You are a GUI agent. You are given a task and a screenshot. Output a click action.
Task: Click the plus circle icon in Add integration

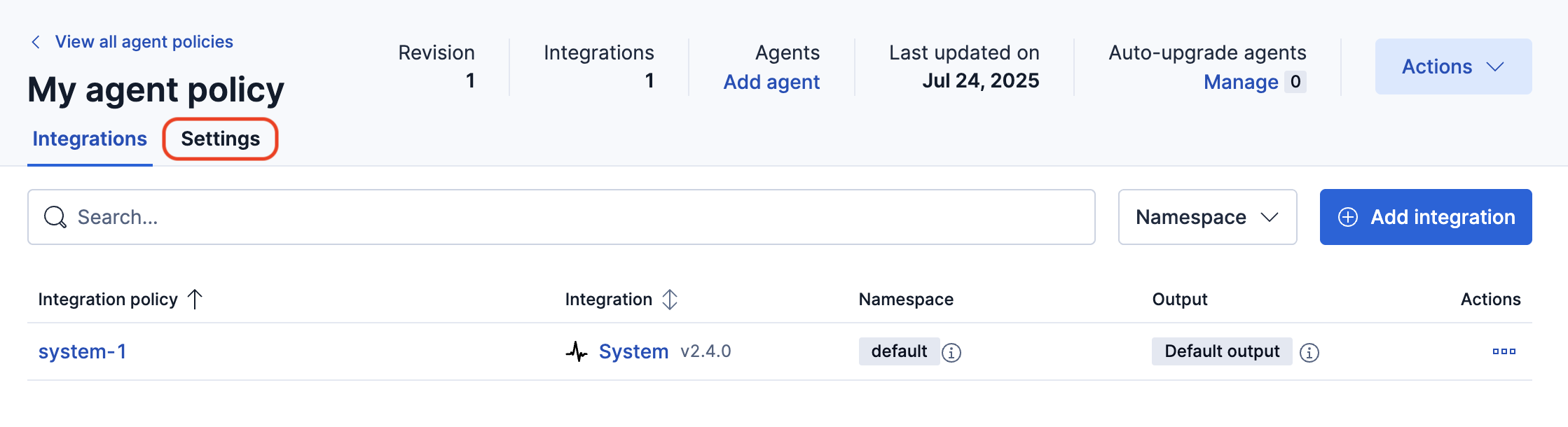coord(1348,217)
